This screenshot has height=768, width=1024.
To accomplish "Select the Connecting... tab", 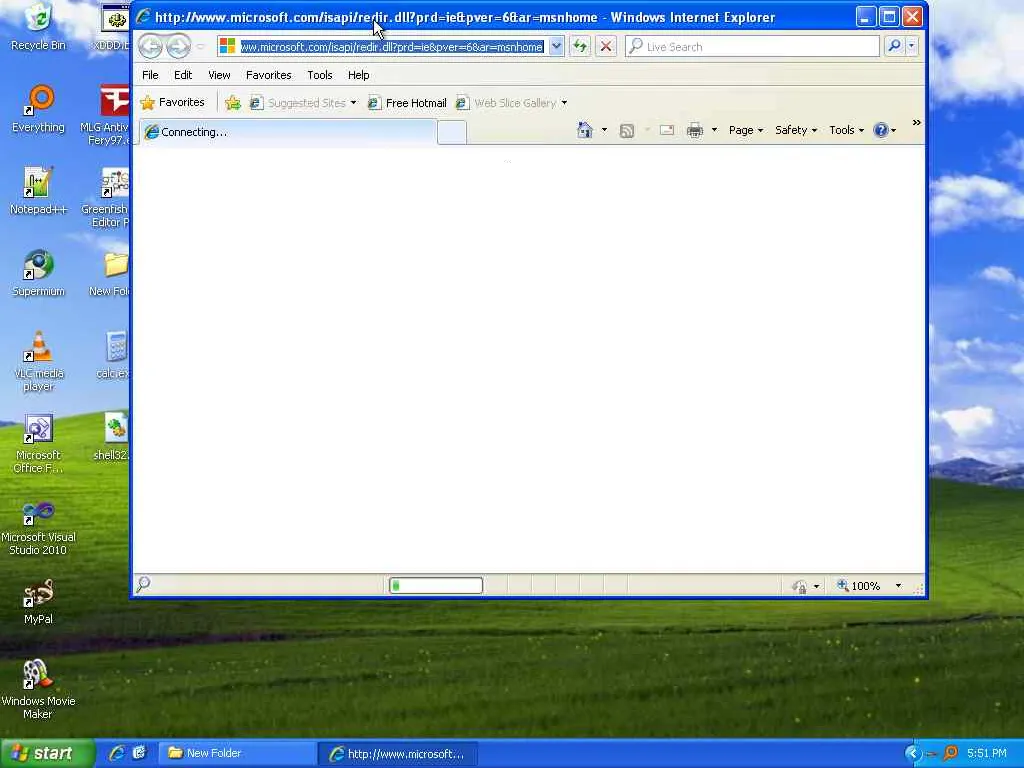I will point(287,132).
